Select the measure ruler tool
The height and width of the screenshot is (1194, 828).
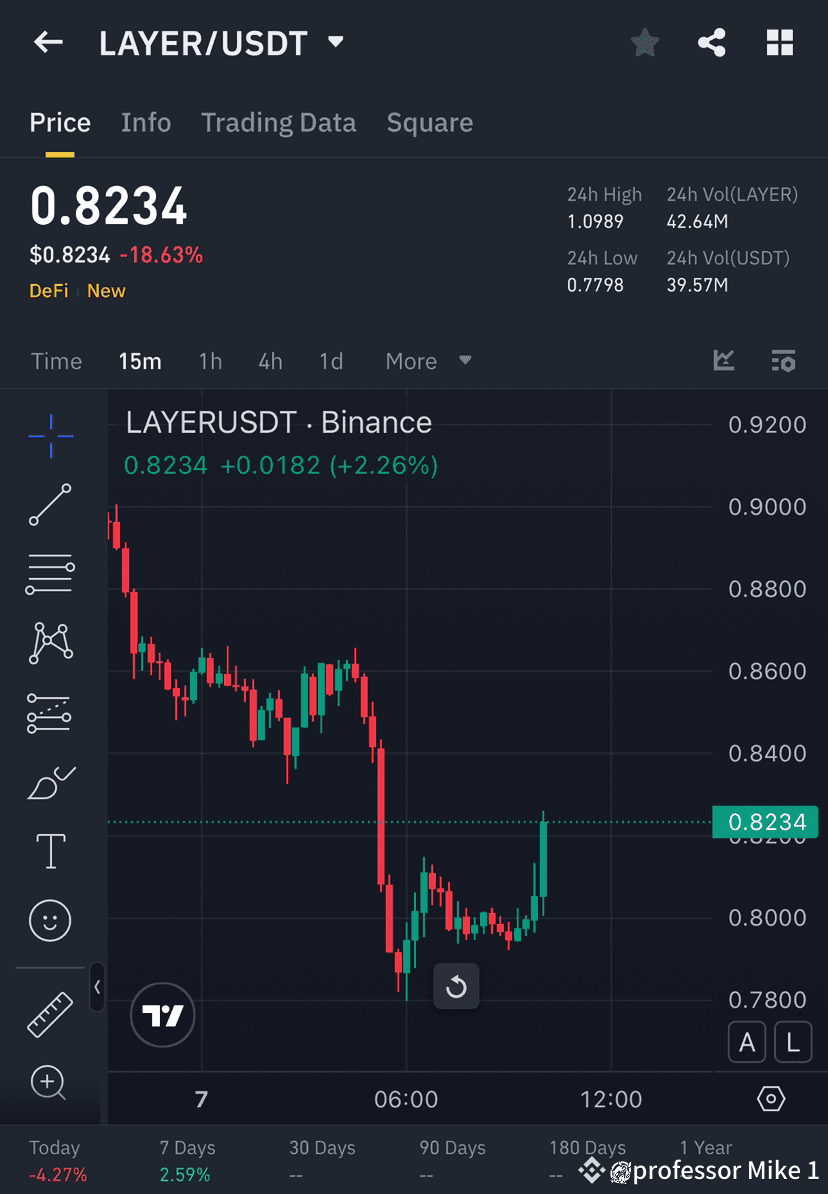point(50,1013)
